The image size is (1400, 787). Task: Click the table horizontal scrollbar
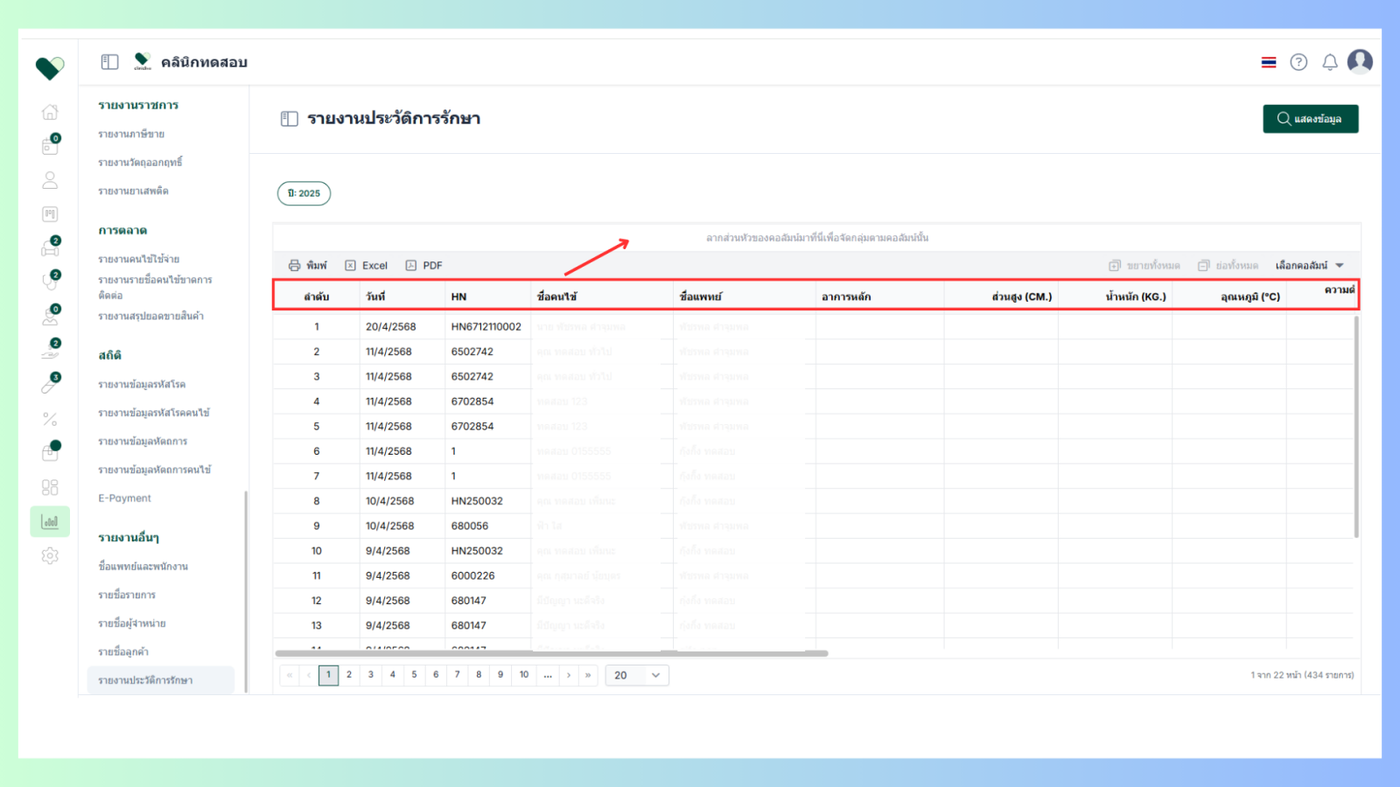pyautogui.click(x=552, y=654)
